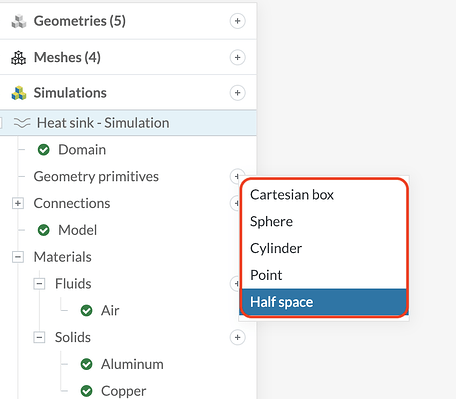Viewport: 456px width, 399px height.
Task: Click the green check beside Model
Action: click(44, 230)
